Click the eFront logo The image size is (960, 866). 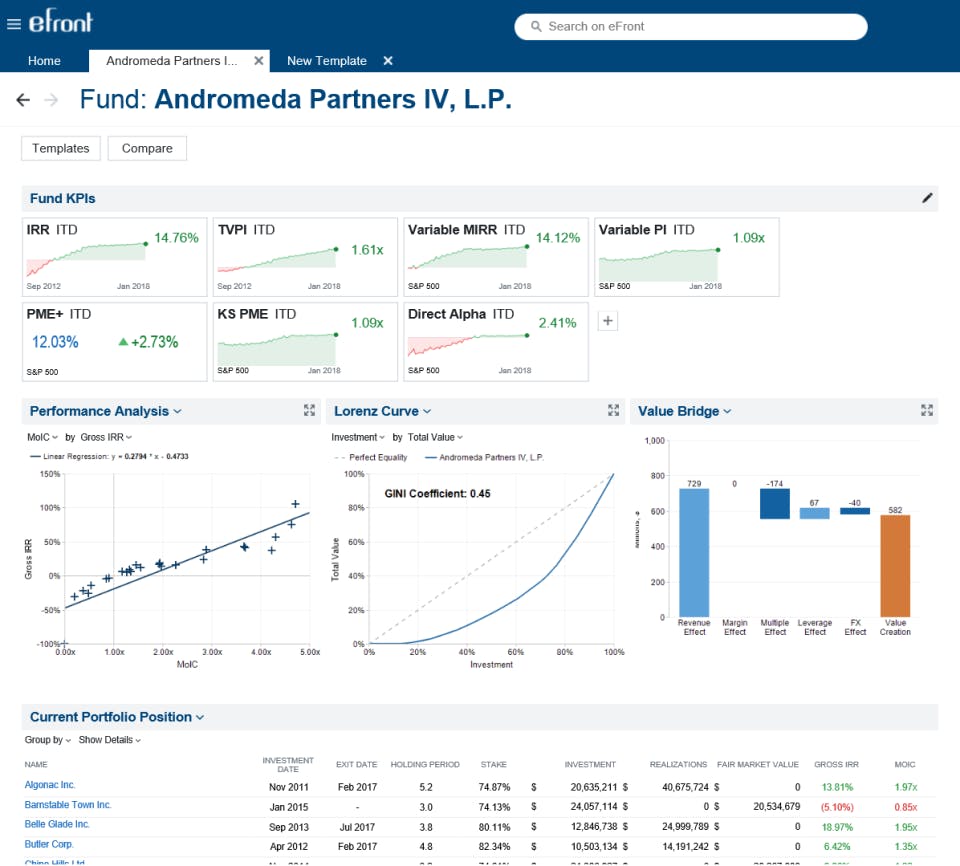(63, 20)
